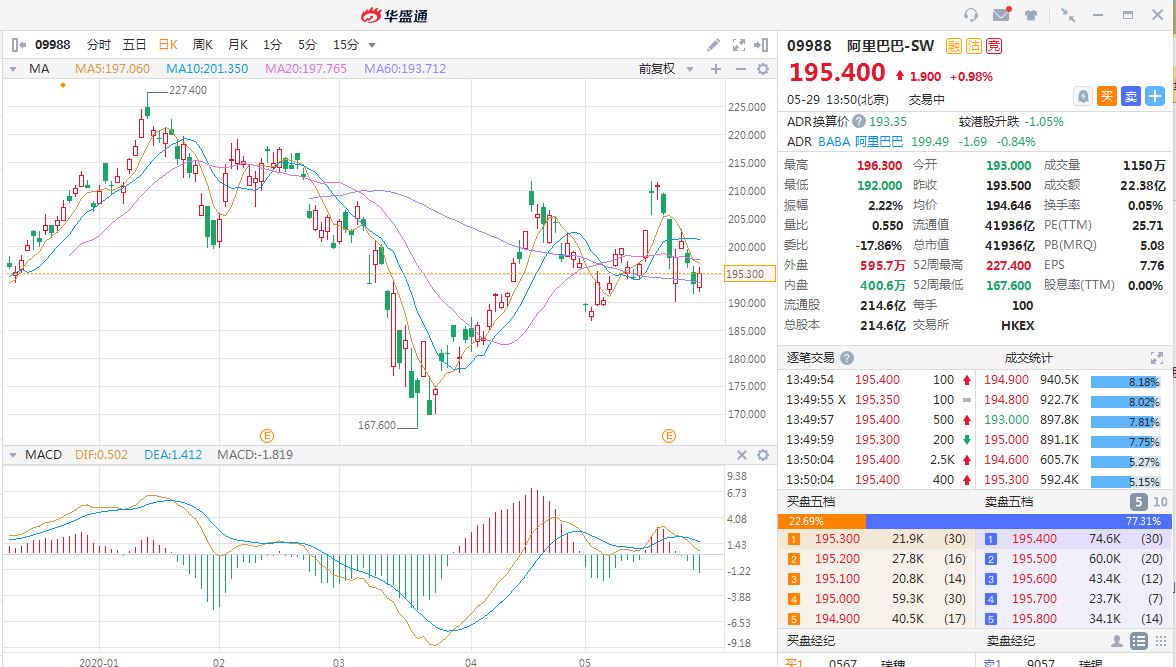The image size is (1176, 667).
Task: Open MA indicator settings gear
Action: click(762, 69)
